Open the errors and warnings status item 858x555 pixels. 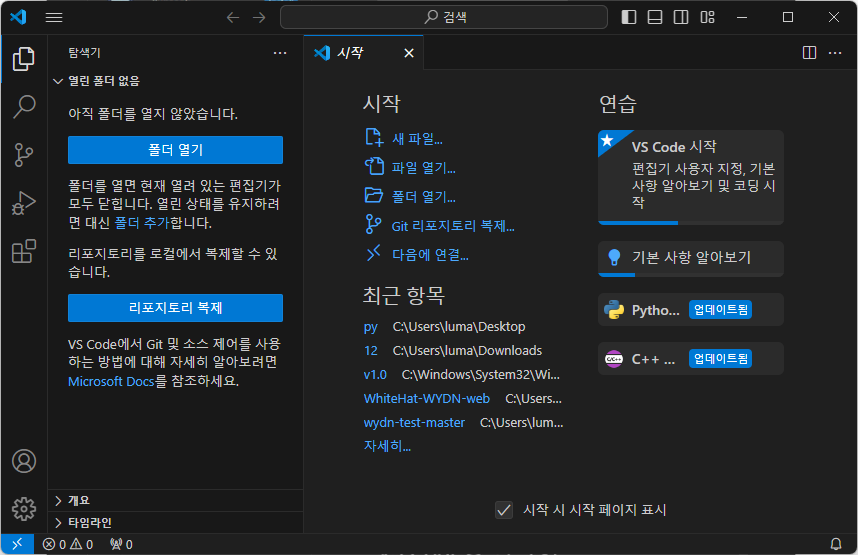[68, 544]
